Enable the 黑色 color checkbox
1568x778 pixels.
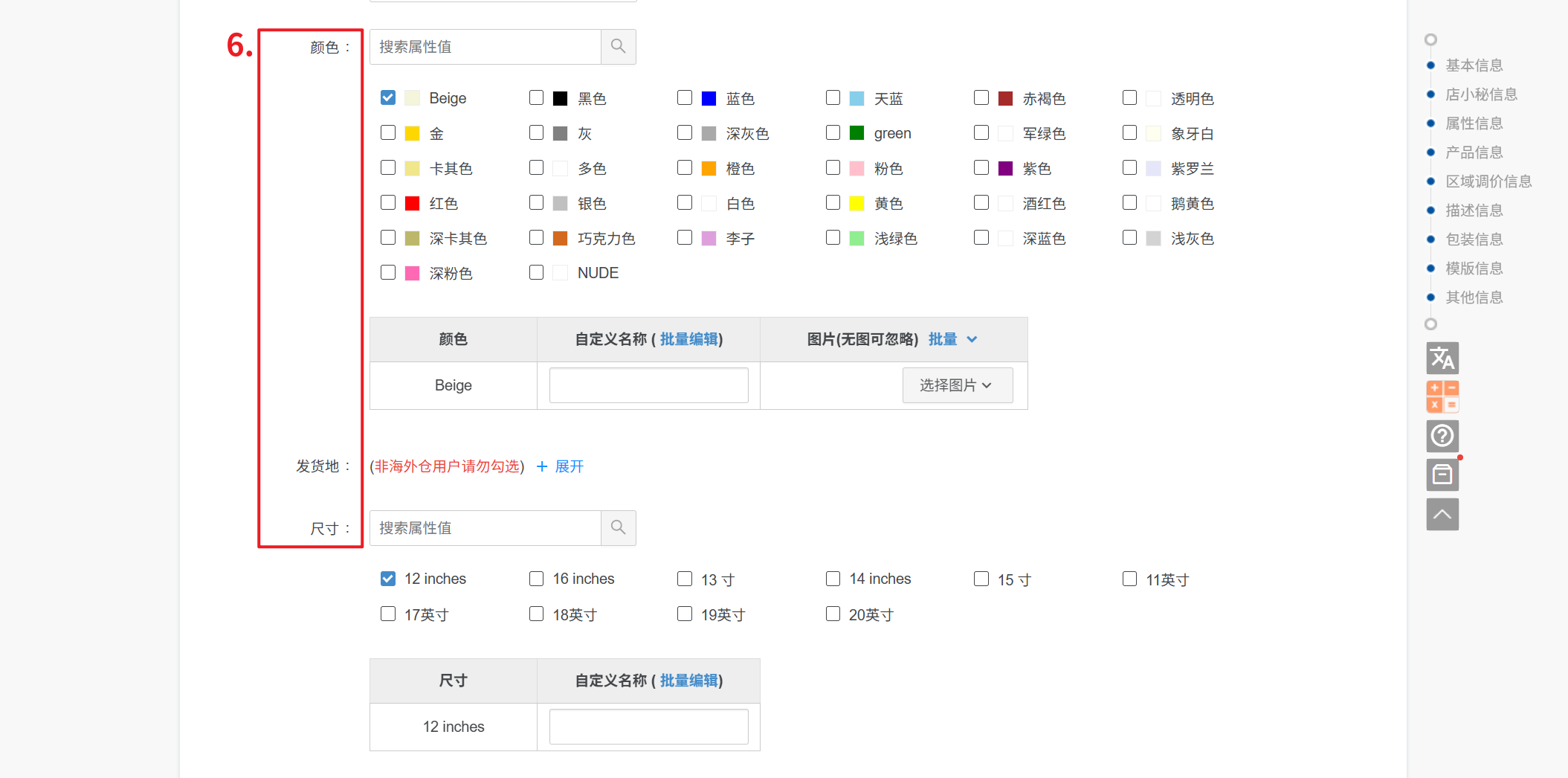point(536,98)
